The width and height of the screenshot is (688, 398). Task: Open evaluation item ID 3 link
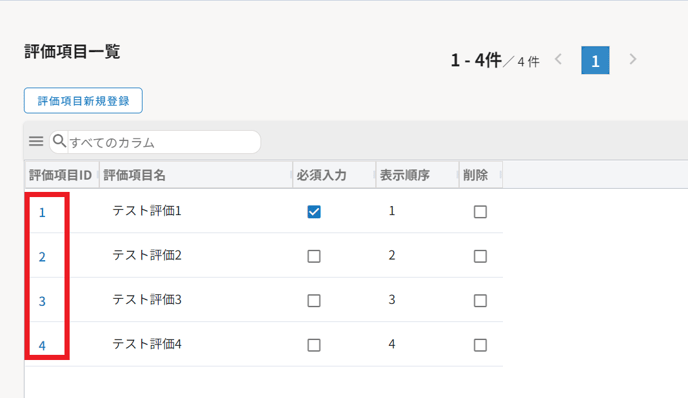[x=42, y=301]
